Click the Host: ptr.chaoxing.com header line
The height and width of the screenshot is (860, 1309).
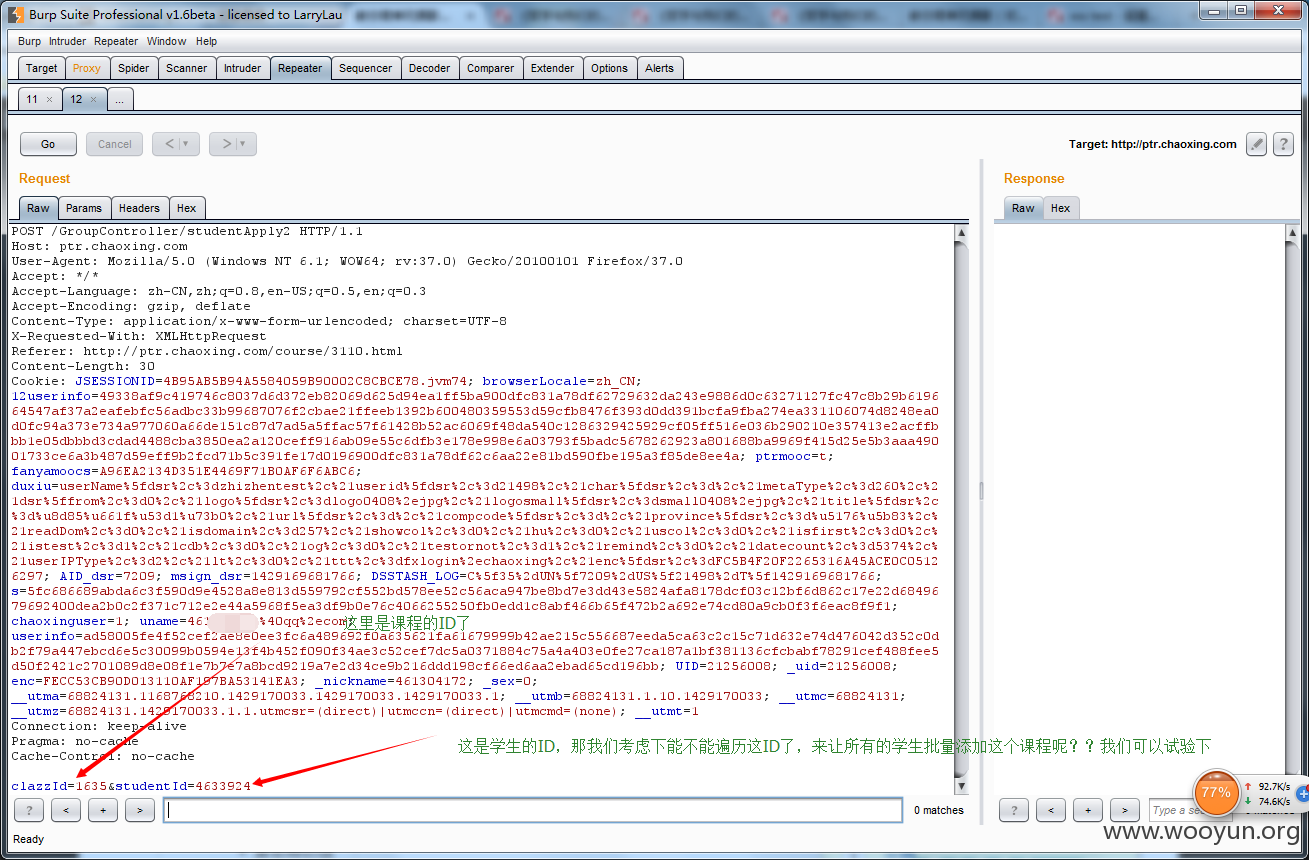(99, 246)
